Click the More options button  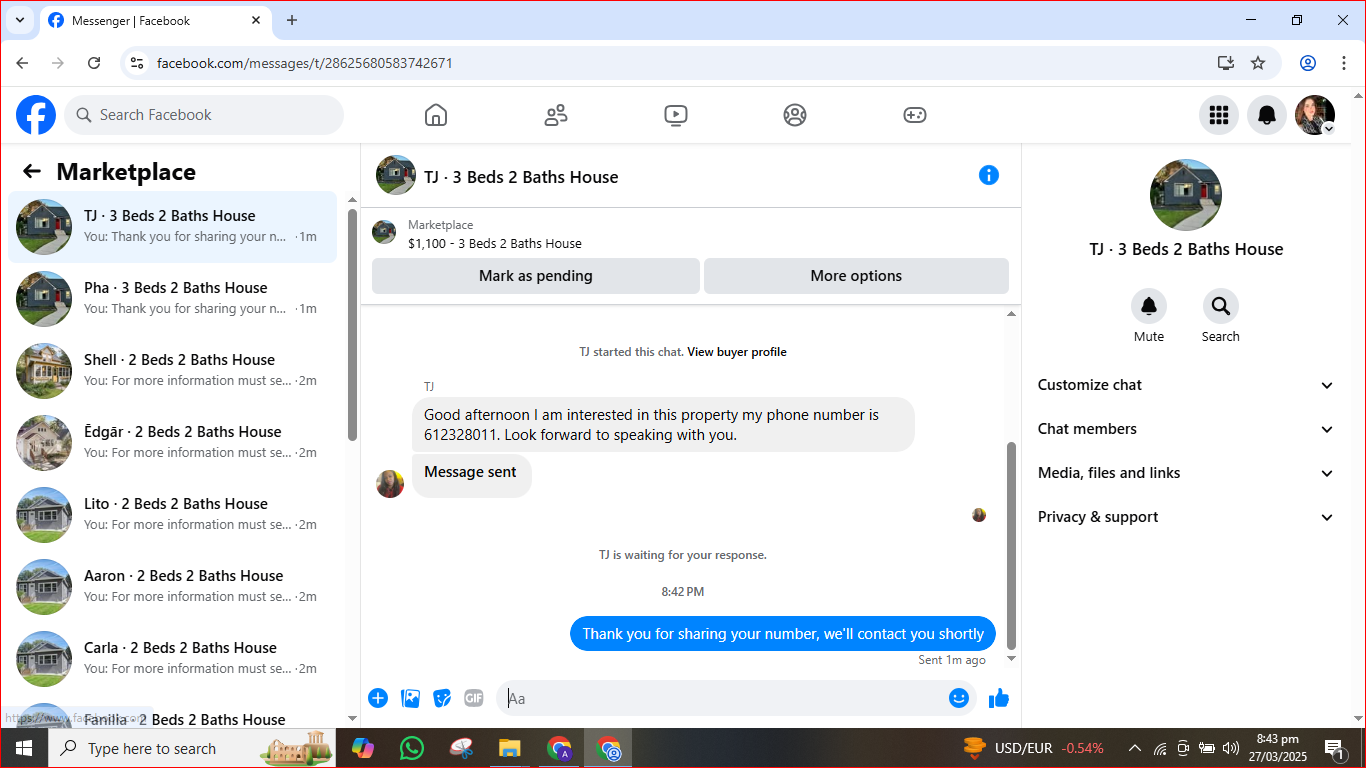tap(856, 276)
